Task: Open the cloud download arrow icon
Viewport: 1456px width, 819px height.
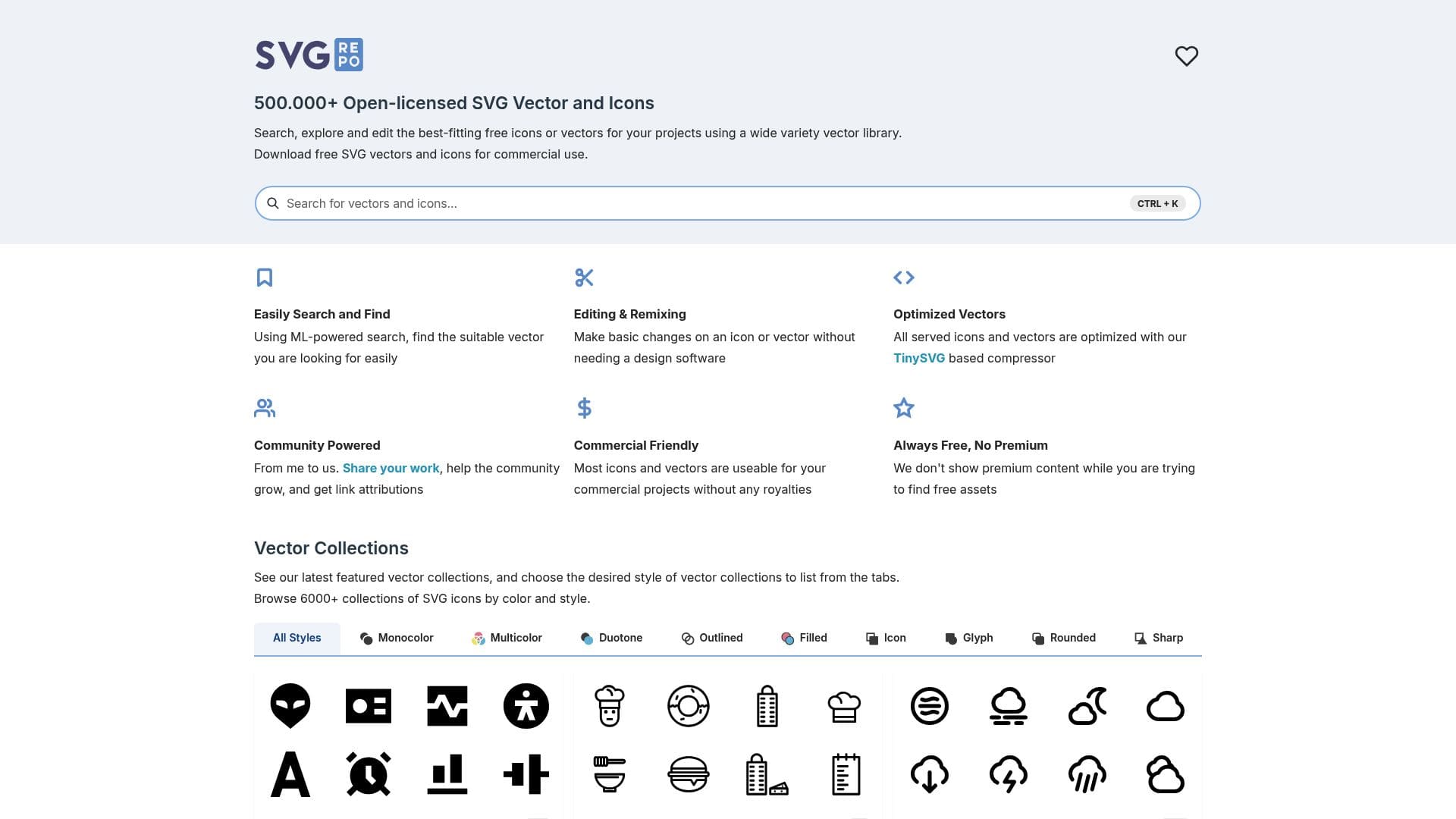Action: coord(929,774)
